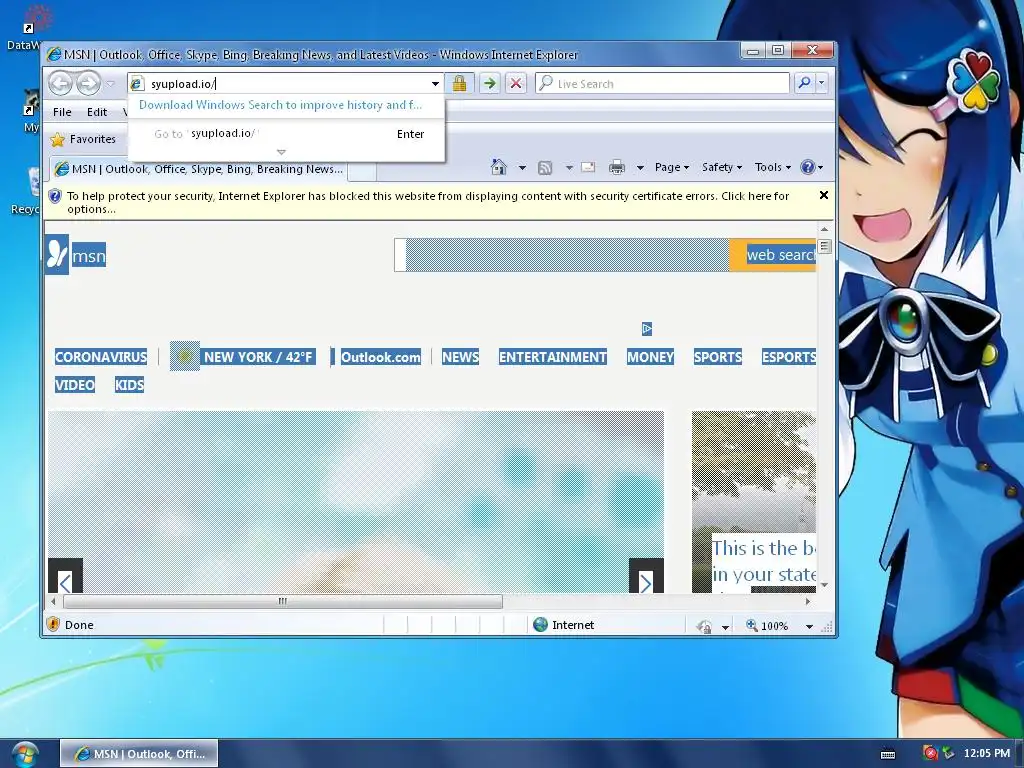The width and height of the screenshot is (1024, 768).
Task: Open the NEWS nav link
Action: click(x=460, y=357)
